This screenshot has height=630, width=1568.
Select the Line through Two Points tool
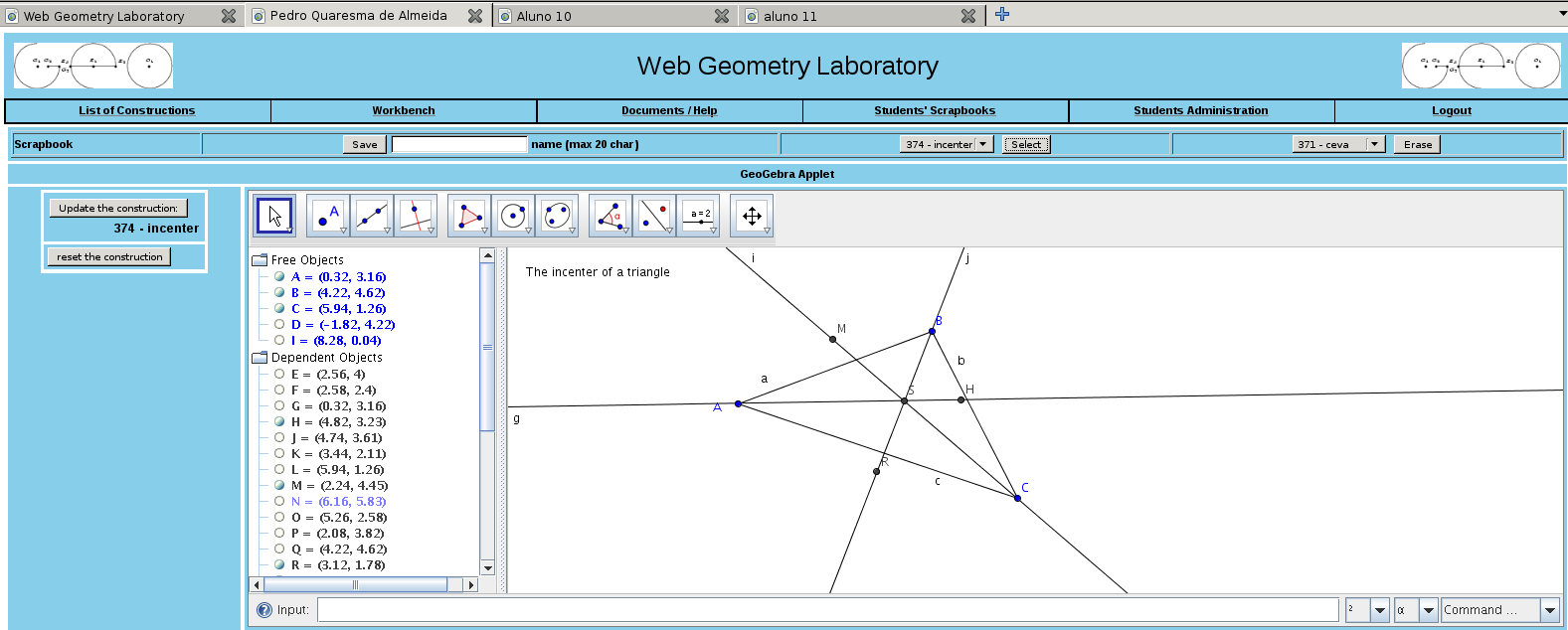[372, 216]
